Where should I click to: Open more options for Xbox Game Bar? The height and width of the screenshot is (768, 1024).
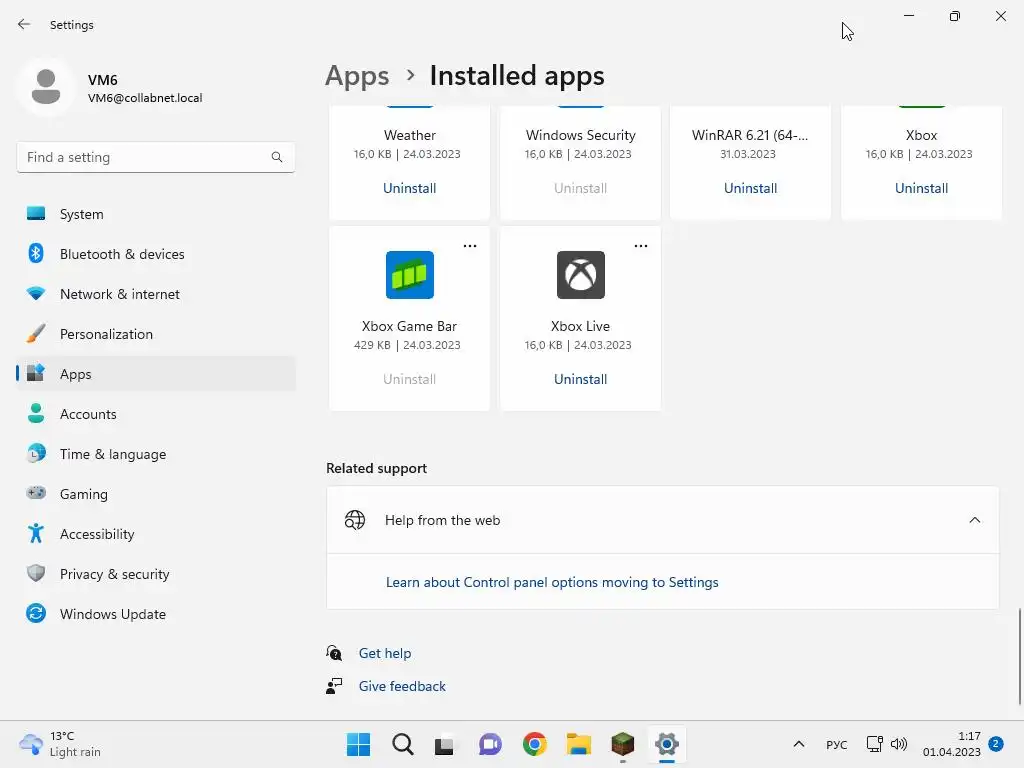point(470,246)
